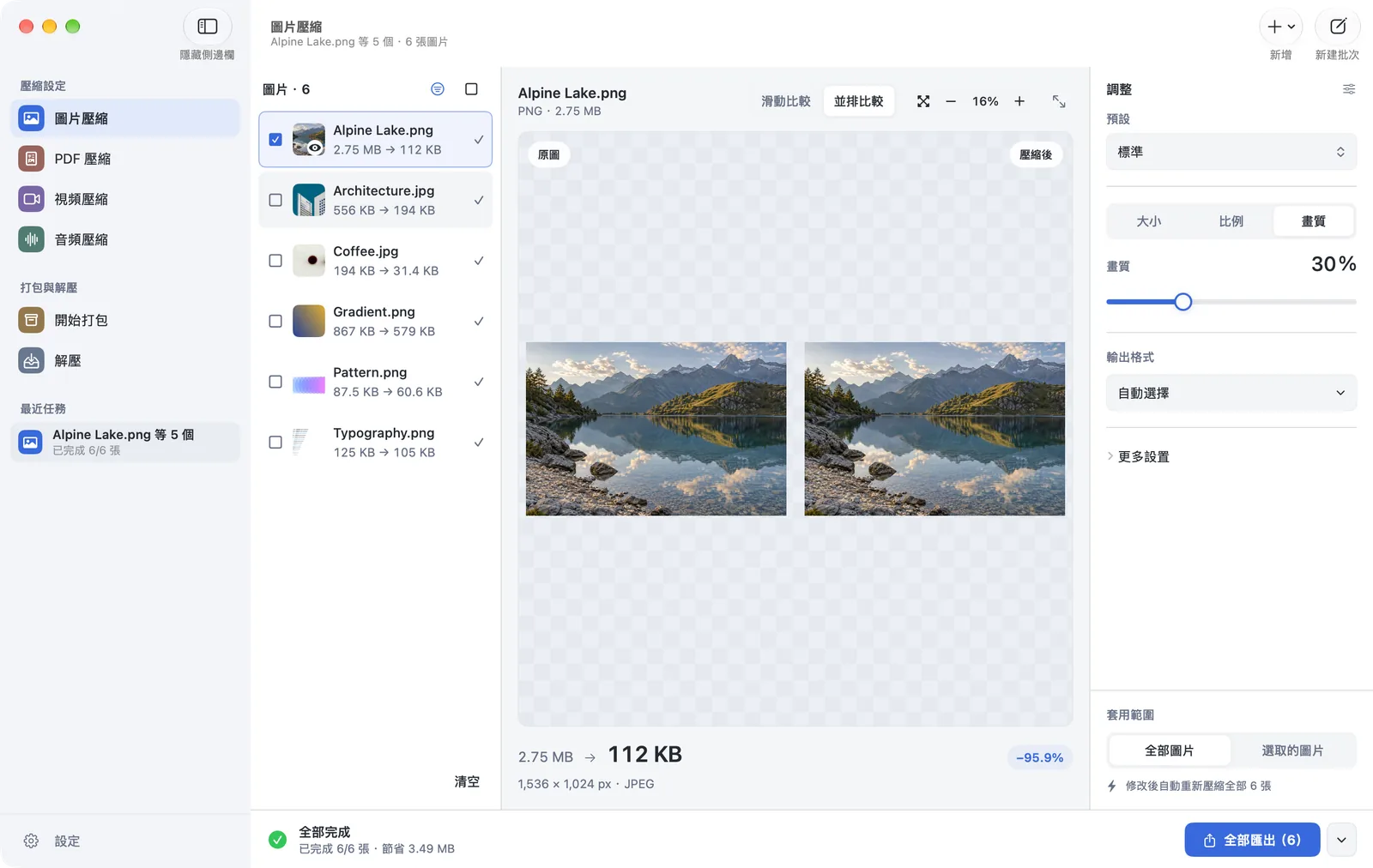Open 音頻壓縮 section
The height and width of the screenshot is (868, 1373).
pyautogui.click(x=125, y=239)
